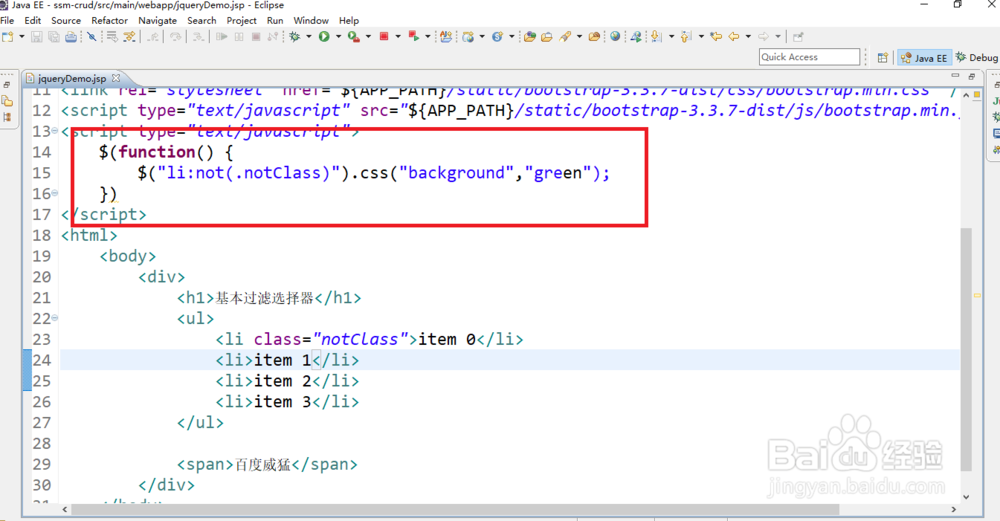The width and height of the screenshot is (1000, 521).
Task: Click the Search flashlight icon
Action: click(565, 37)
